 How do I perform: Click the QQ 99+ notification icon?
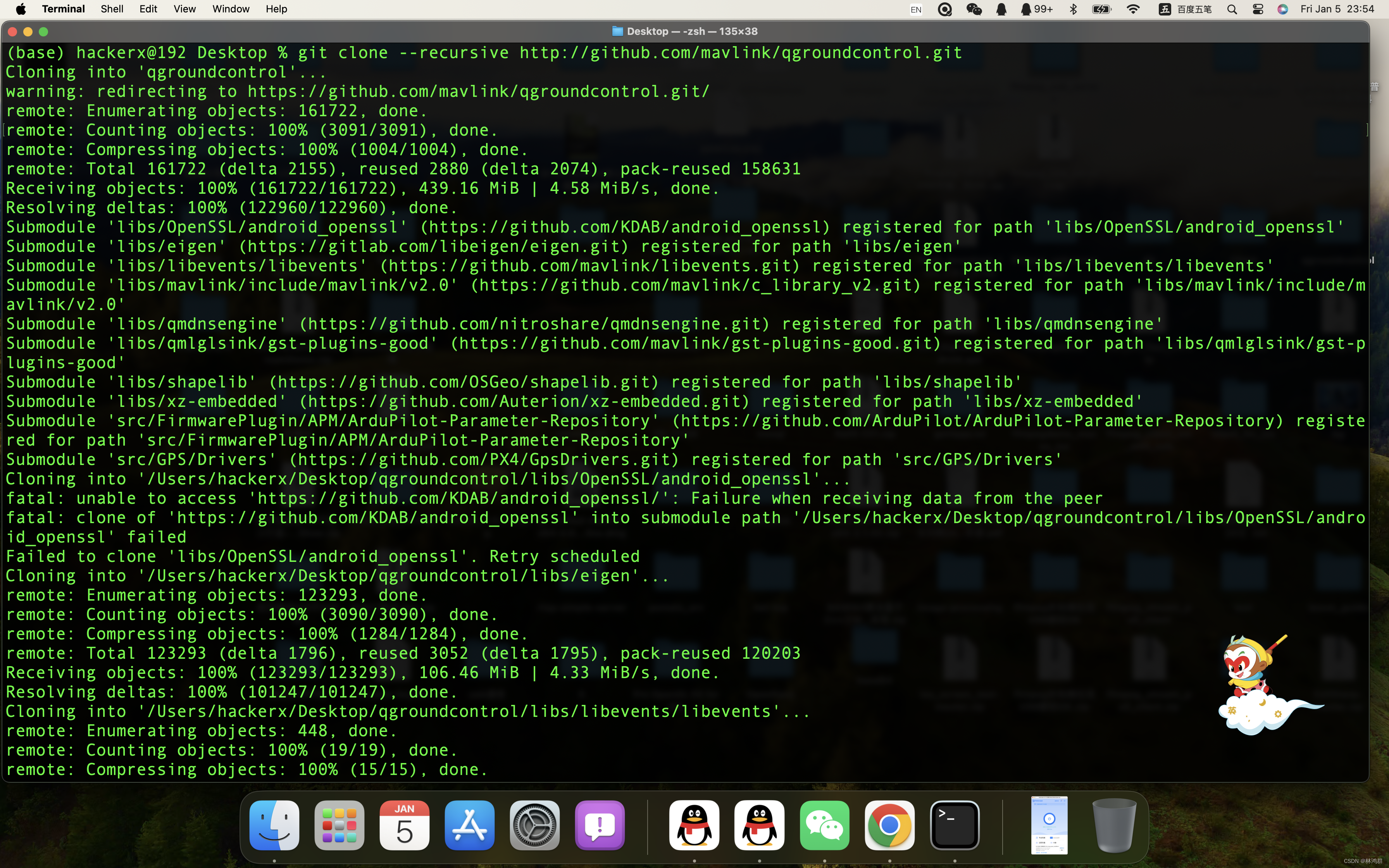pos(1037,9)
